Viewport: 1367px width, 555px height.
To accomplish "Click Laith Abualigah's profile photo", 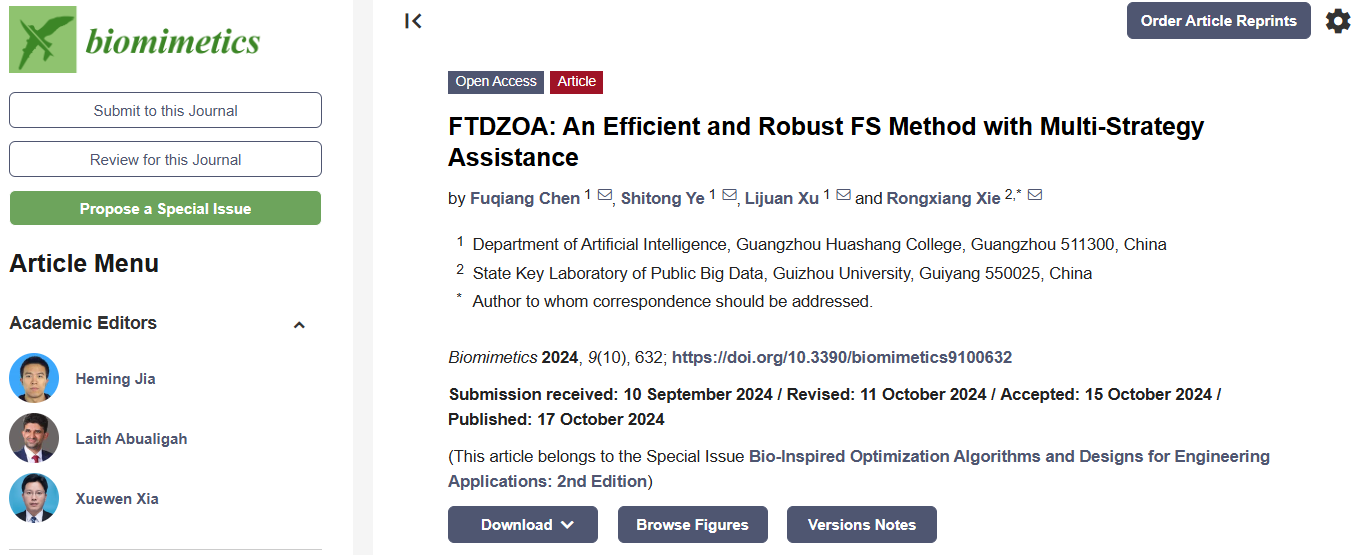I will [x=34, y=439].
